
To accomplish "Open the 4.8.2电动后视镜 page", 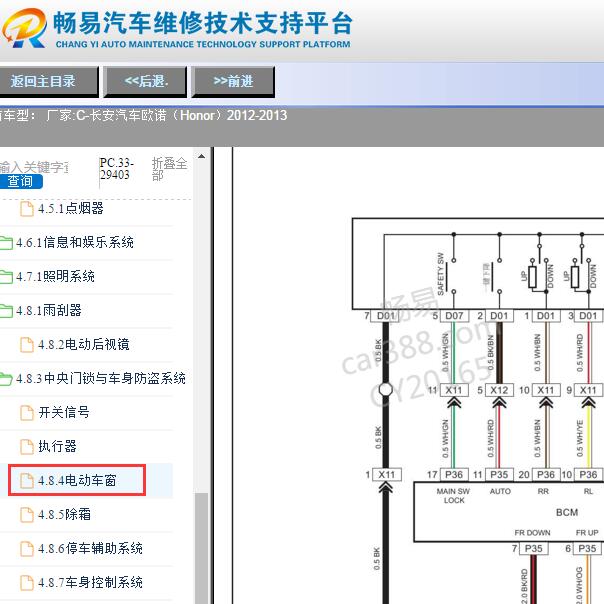I will (x=84, y=344).
